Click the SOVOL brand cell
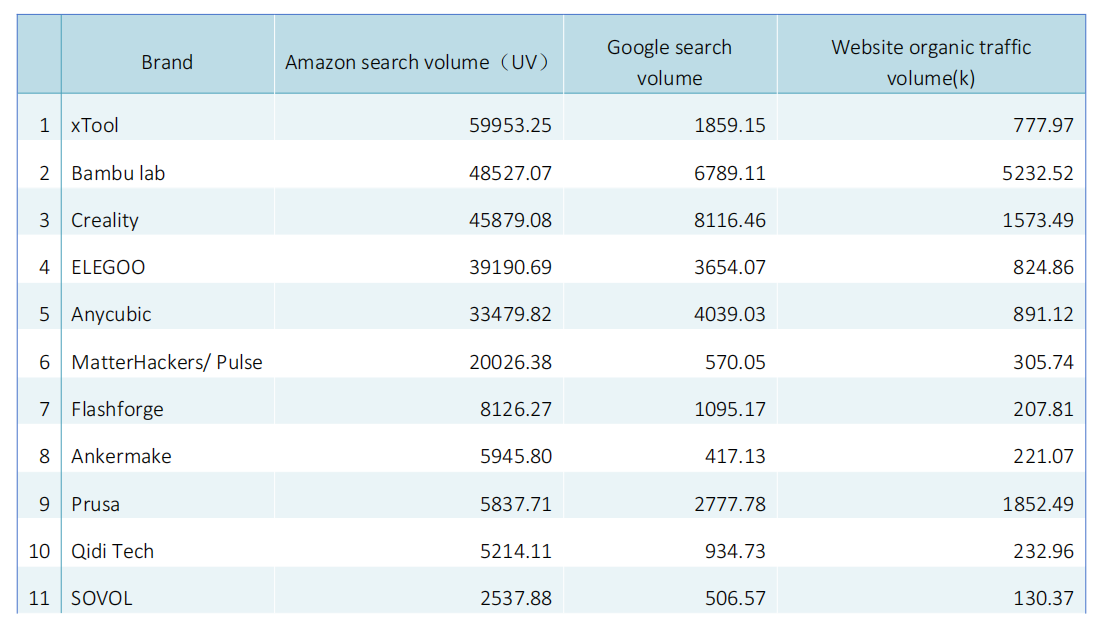1098x626 pixels. pyautogui.click(x=101, y=598)
